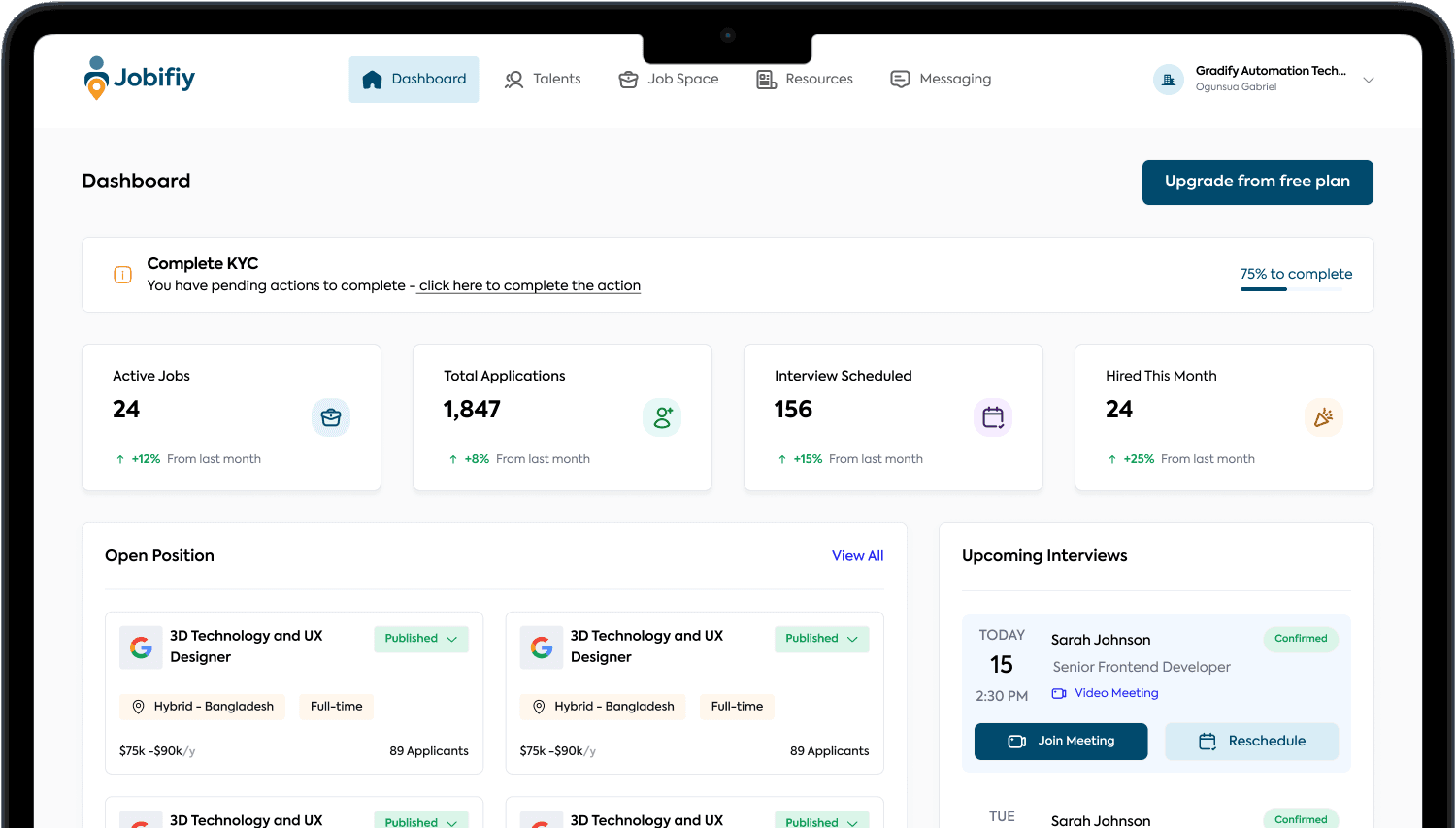Click the KYC completion link
Viewport: 1456px width, 828px height.
point(529,285)
